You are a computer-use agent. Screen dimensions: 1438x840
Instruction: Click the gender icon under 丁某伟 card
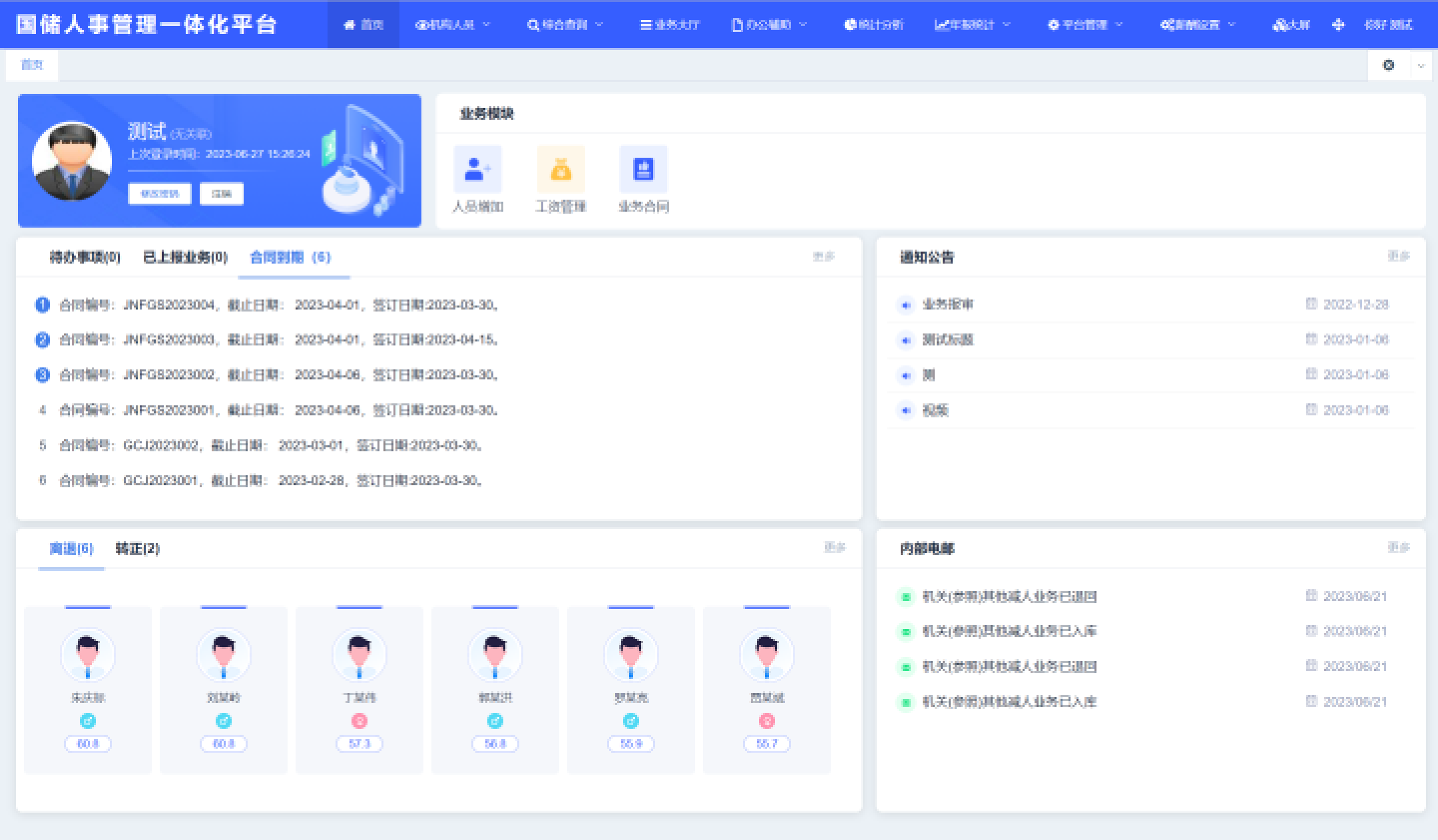[359, 721]
